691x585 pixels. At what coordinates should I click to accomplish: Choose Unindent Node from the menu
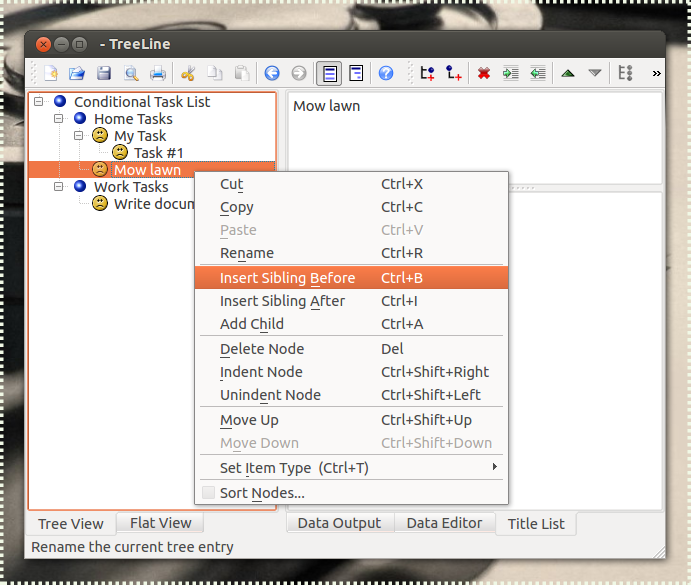point(352,395)
